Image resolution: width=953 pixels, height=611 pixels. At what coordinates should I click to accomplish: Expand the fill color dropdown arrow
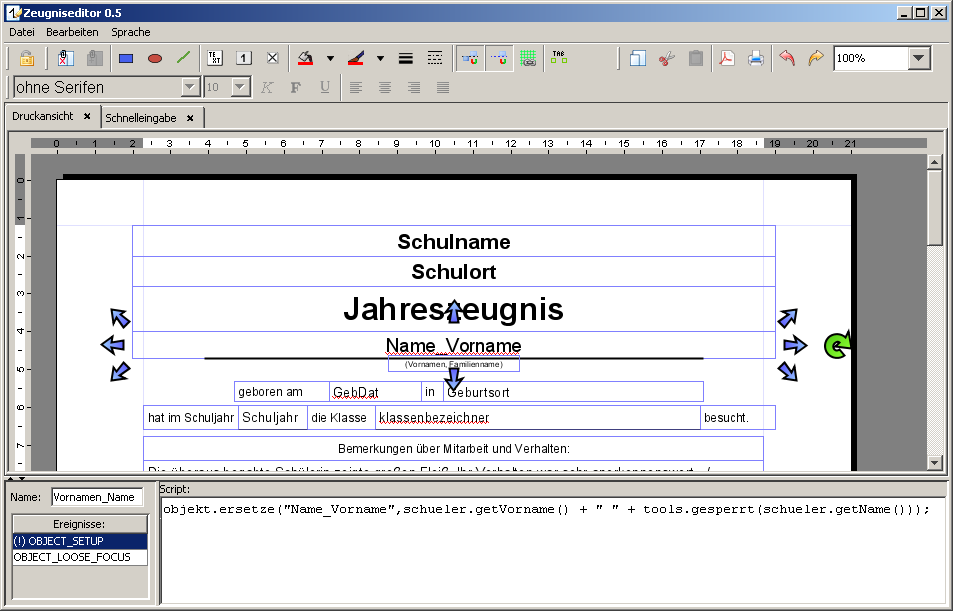330,58
